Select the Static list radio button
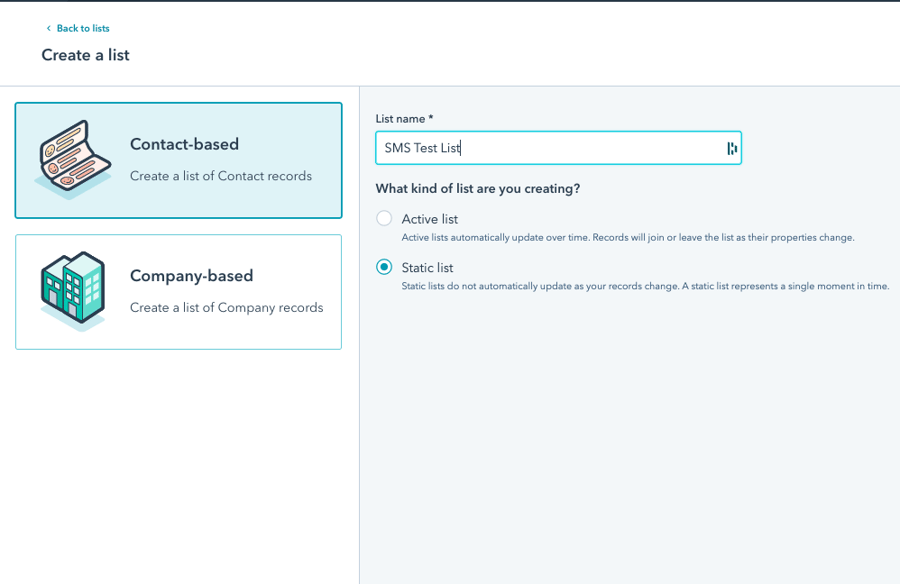This screenshot has height=584, width=900. [x=384, y=267]
